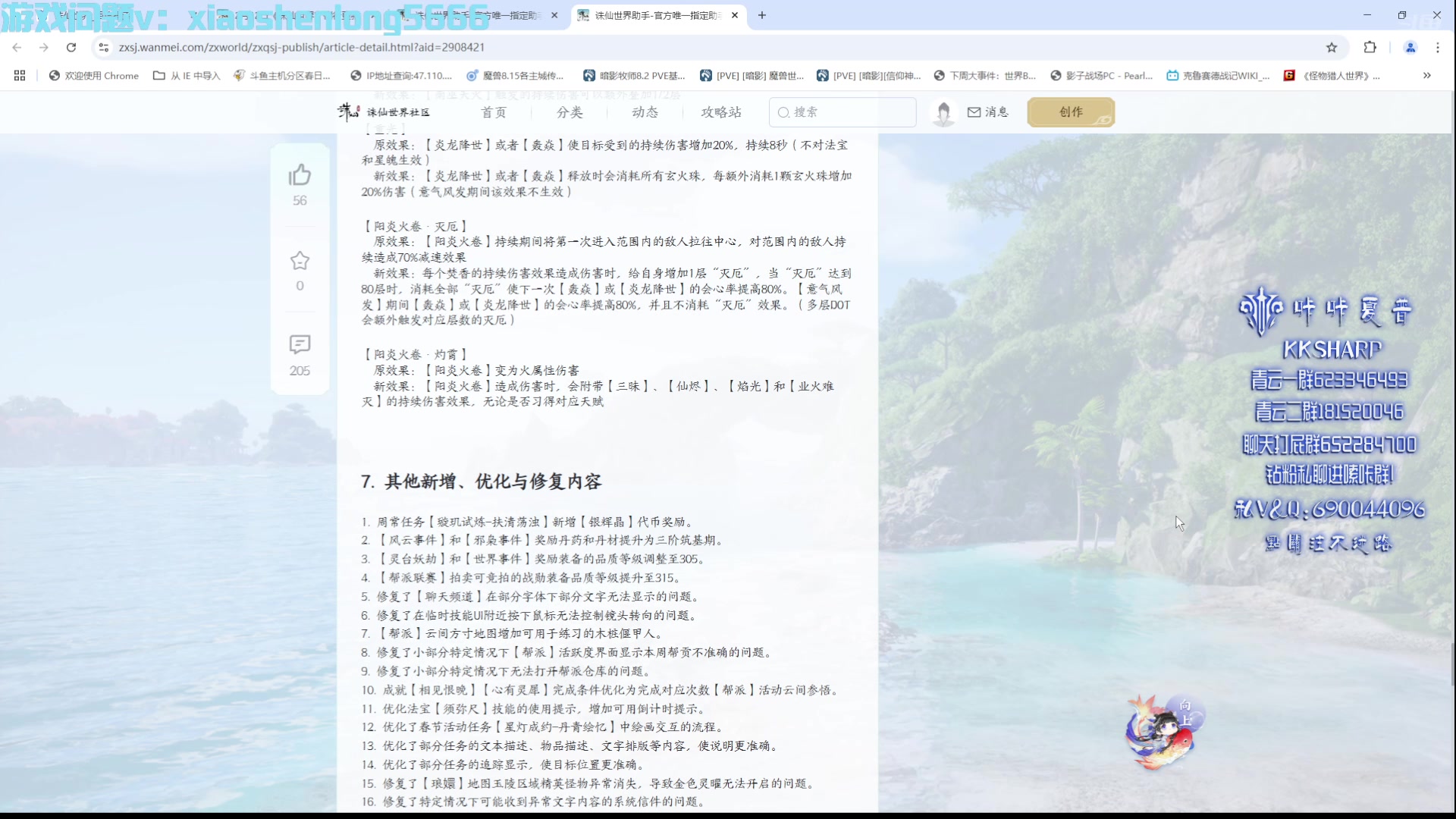Image resolution: width=1456 pixels, height=819 pixels.
Task: Click the text 【阳炎火卷·灭厄】
Action: pyautogui.click(x=416, y=226)
